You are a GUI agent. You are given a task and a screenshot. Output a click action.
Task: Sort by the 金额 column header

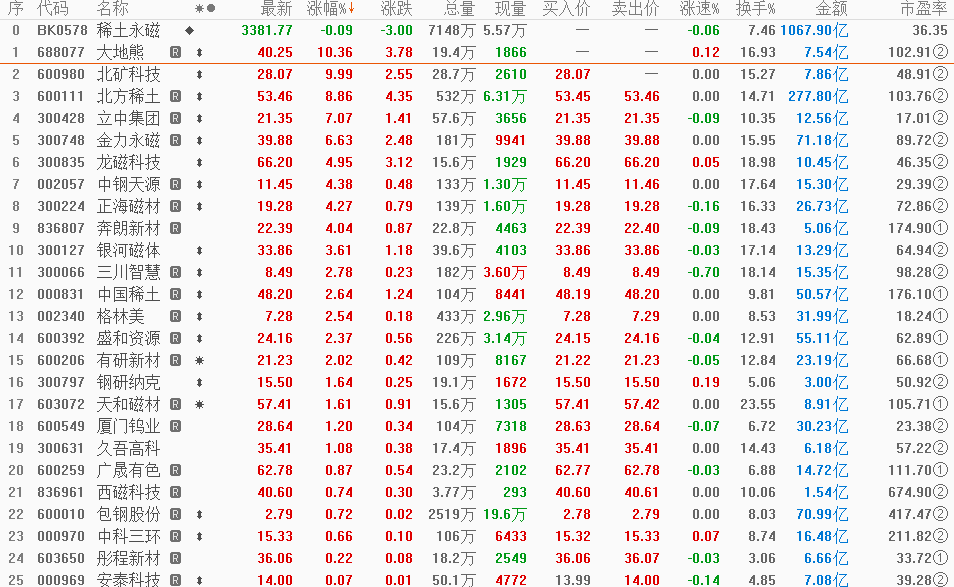pyautogui.click(x=831, y=9)
